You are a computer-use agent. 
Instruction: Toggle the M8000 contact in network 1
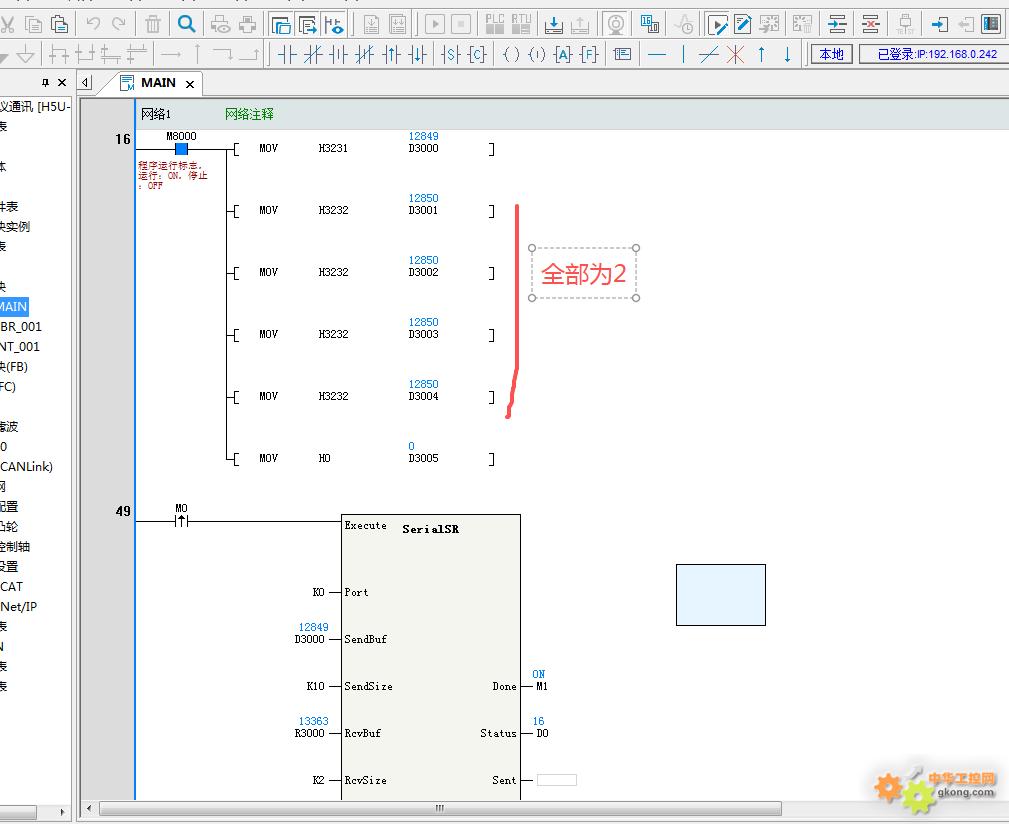point(181,149)
